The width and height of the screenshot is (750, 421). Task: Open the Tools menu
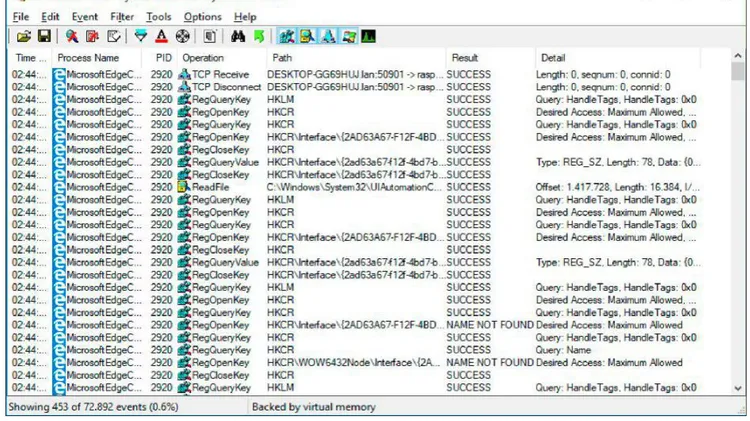(158, 17)
